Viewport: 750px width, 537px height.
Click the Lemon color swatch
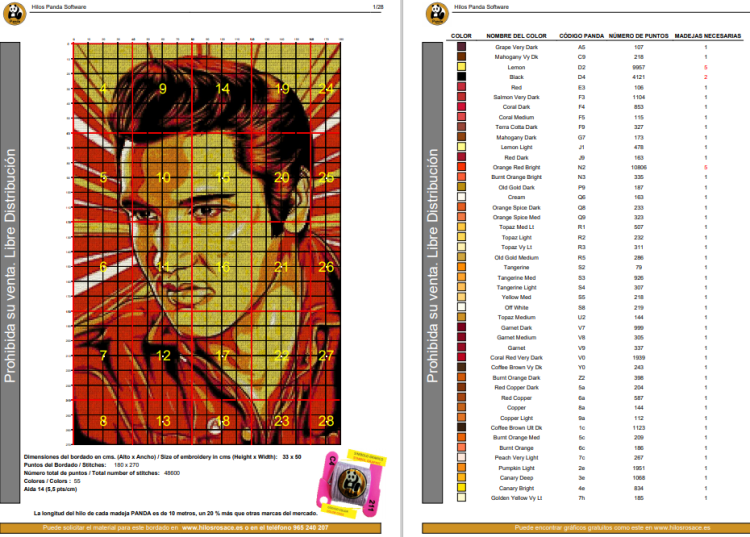pos(461,67)
